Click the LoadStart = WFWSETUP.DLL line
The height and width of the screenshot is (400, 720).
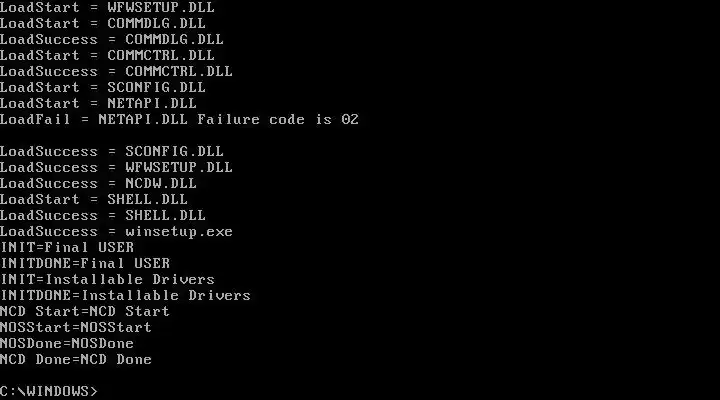click(107, 7)
